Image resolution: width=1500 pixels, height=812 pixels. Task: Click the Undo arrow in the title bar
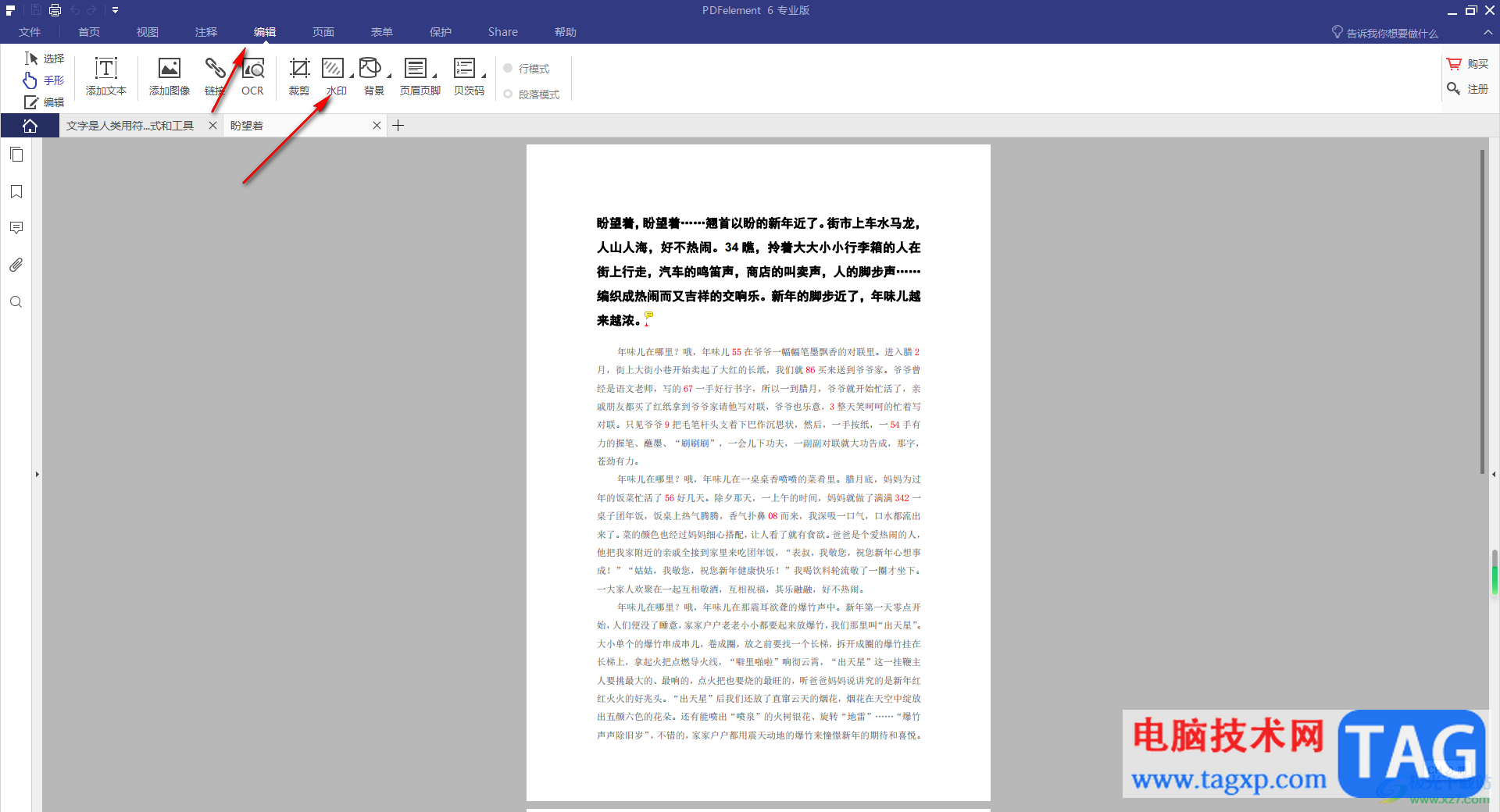click(x=75, y=10)
